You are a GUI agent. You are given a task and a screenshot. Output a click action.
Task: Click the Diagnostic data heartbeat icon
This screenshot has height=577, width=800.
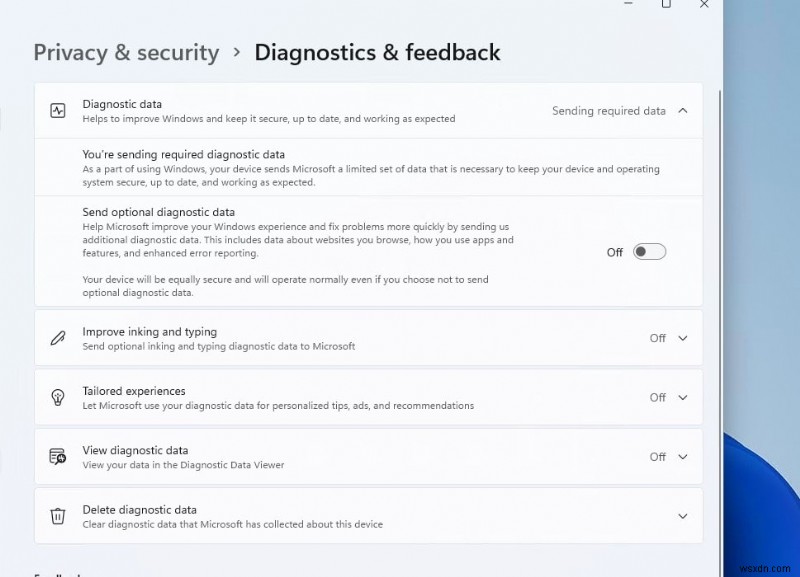tap(58, 111)
